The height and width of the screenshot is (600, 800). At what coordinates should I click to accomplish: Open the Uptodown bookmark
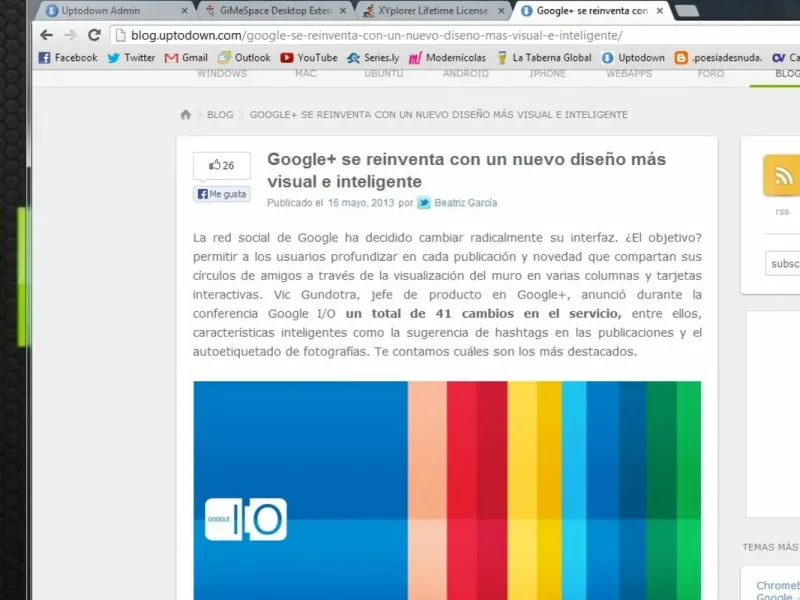coord(633,58)
